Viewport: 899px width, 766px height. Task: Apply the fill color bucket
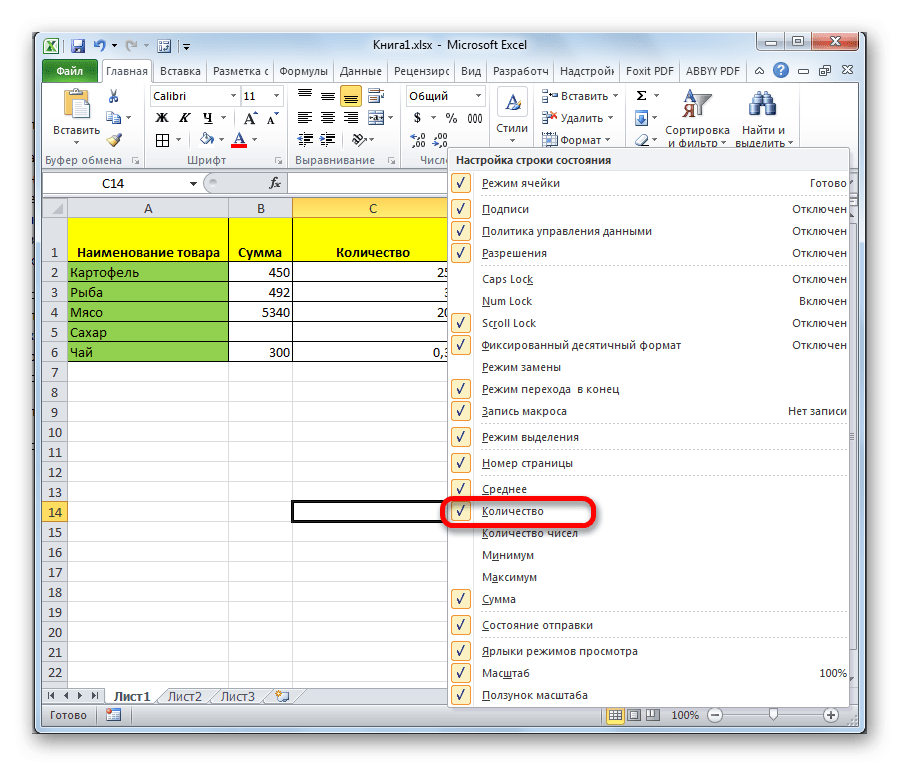coord(206,139)
